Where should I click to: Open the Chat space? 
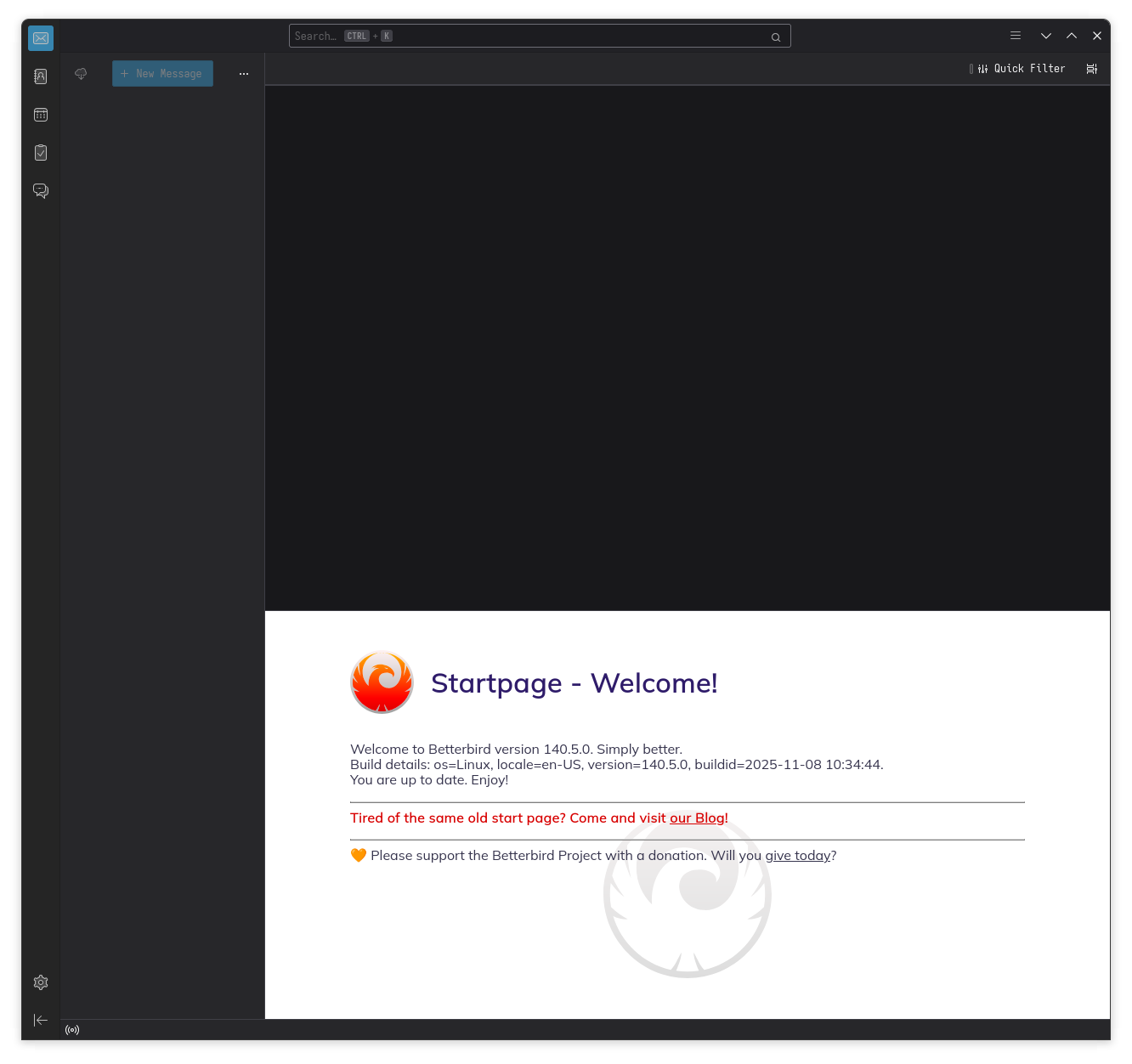tap(41, 191)
